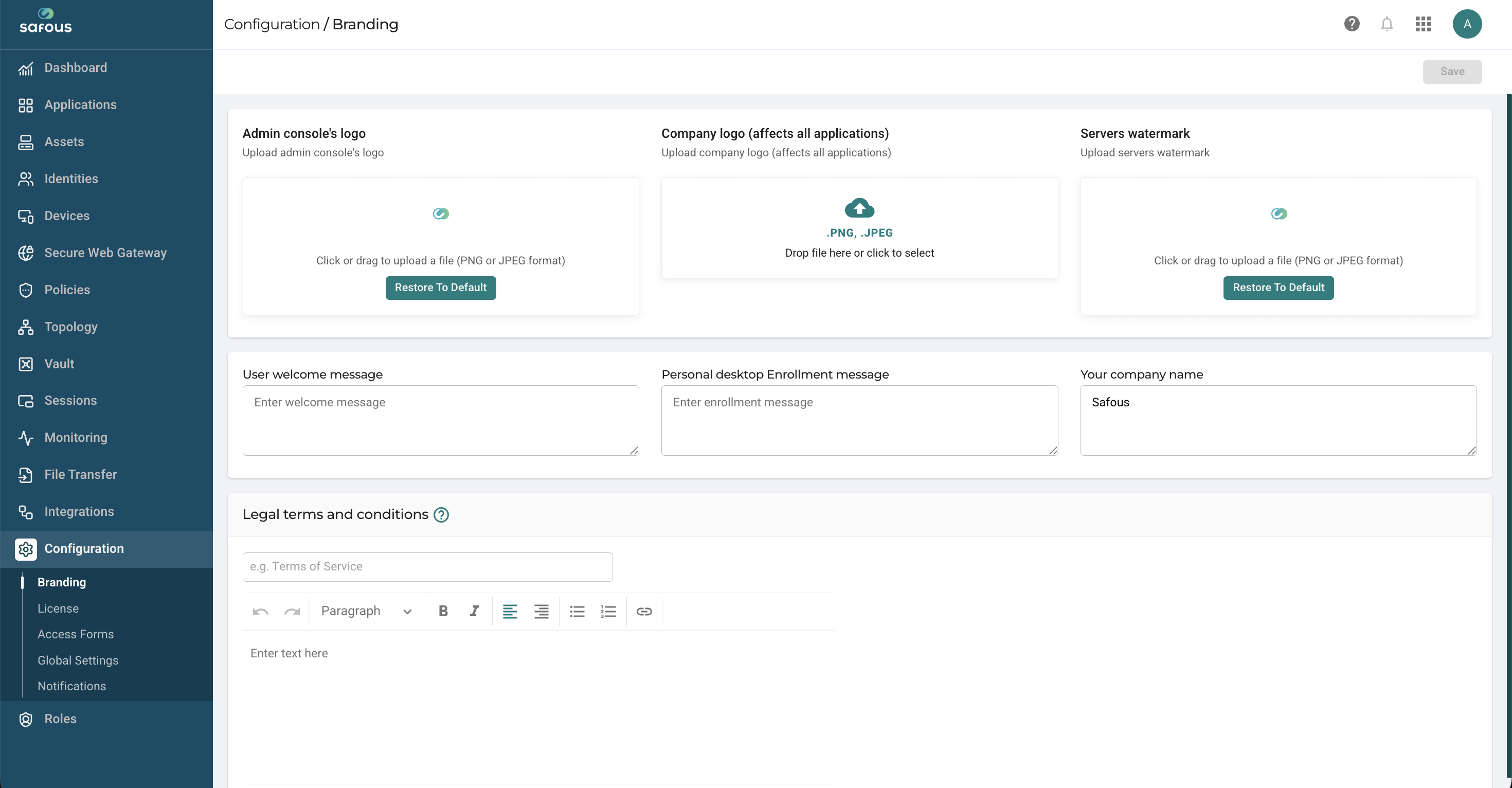The width and height of the screenshot is (1512, 788).
Task: Restore admin console logo to default
Action: 440,288
